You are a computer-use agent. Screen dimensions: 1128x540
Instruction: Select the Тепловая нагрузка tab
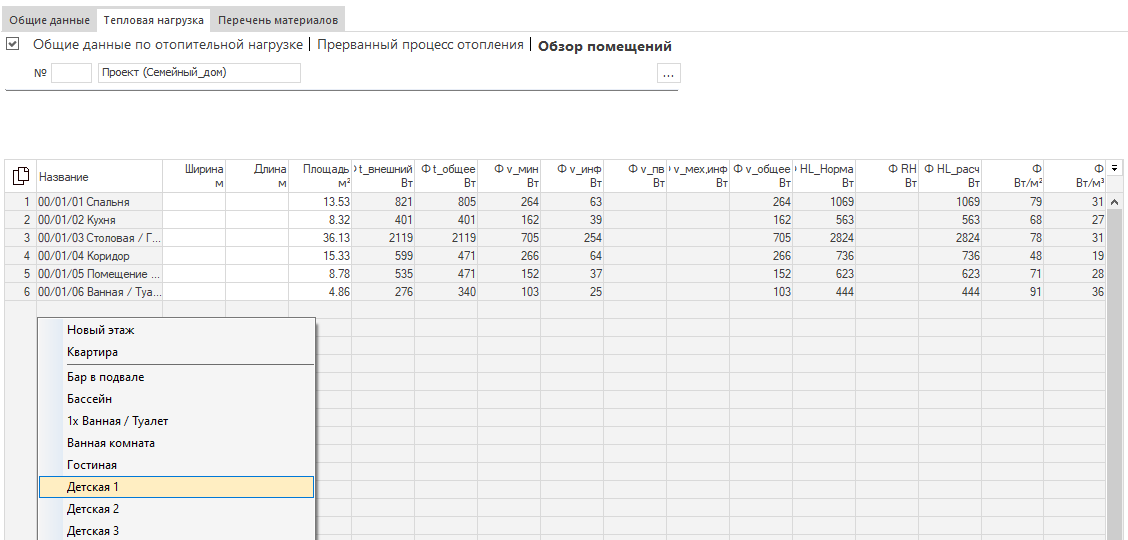[x=153, y=19]
